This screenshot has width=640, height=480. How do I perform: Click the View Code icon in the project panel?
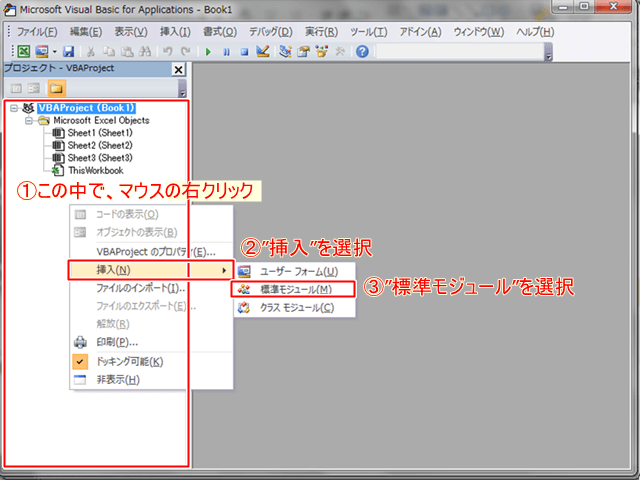coord(16,88)
